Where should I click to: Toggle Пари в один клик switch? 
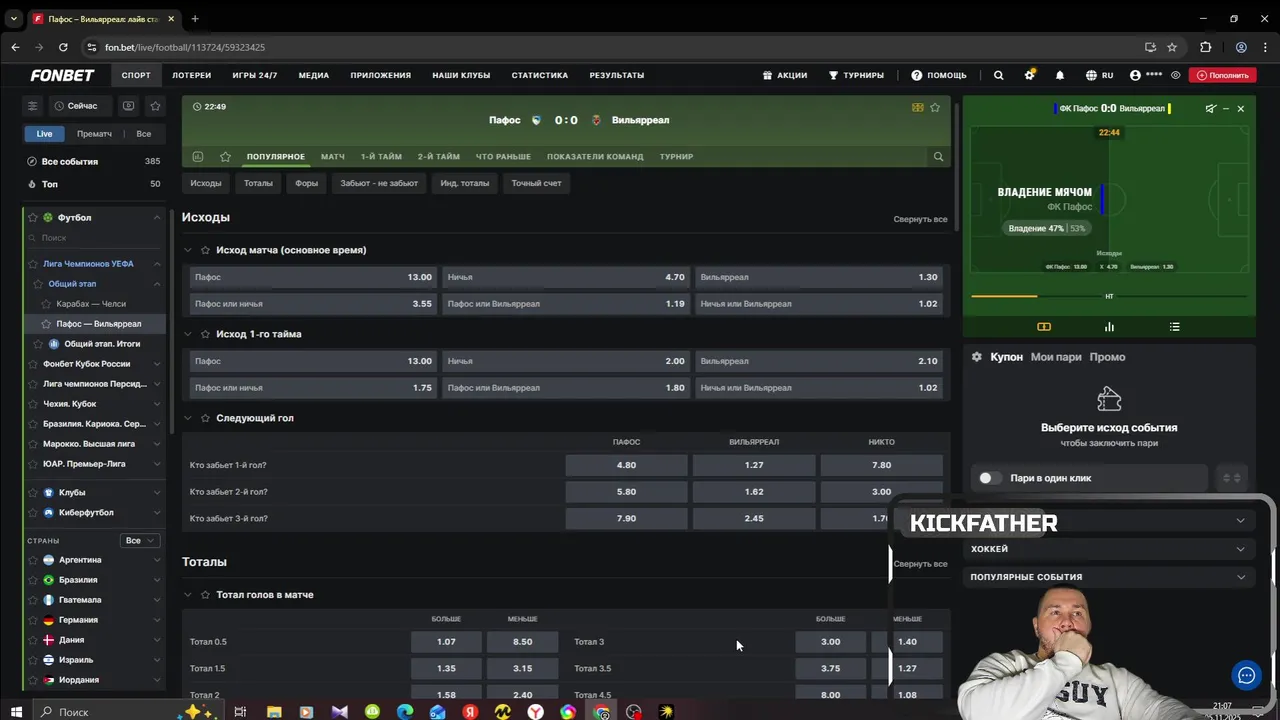[990, 478]
